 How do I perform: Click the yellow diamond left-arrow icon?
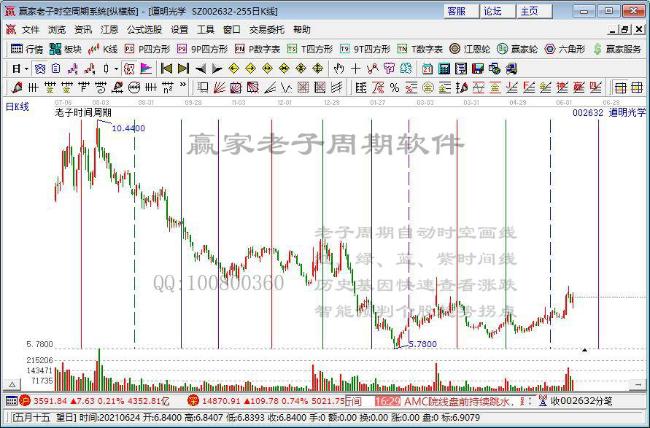pos(234,69)
